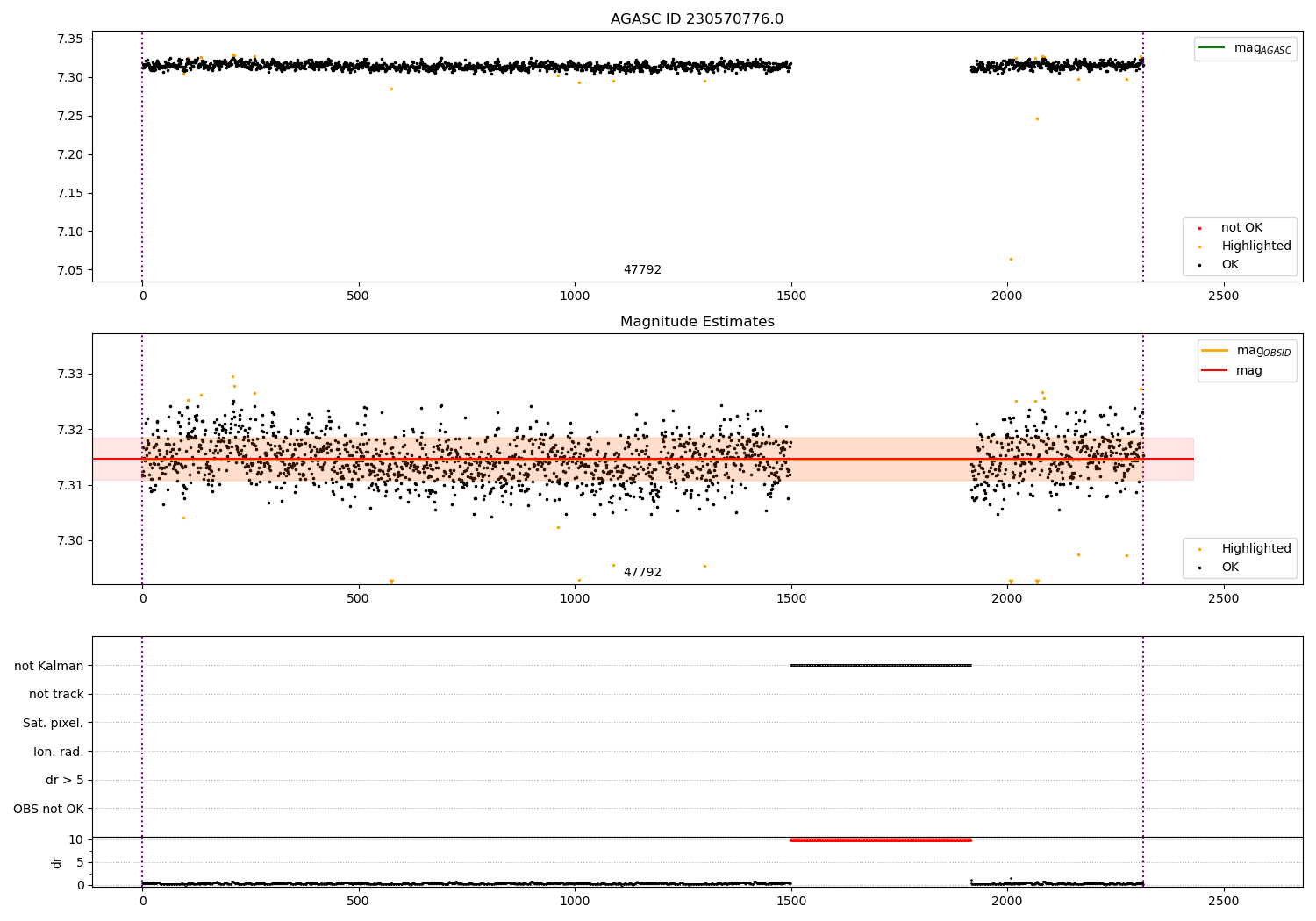Click the "47792" label in Magnitude Estimates plot

[642, 572]
